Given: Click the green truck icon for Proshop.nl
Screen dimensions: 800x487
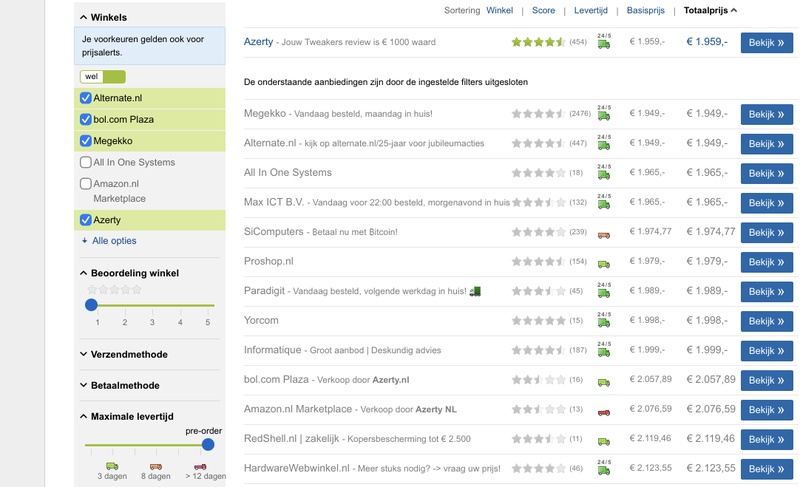Looking at the screenshot, I should click(604, 264).
